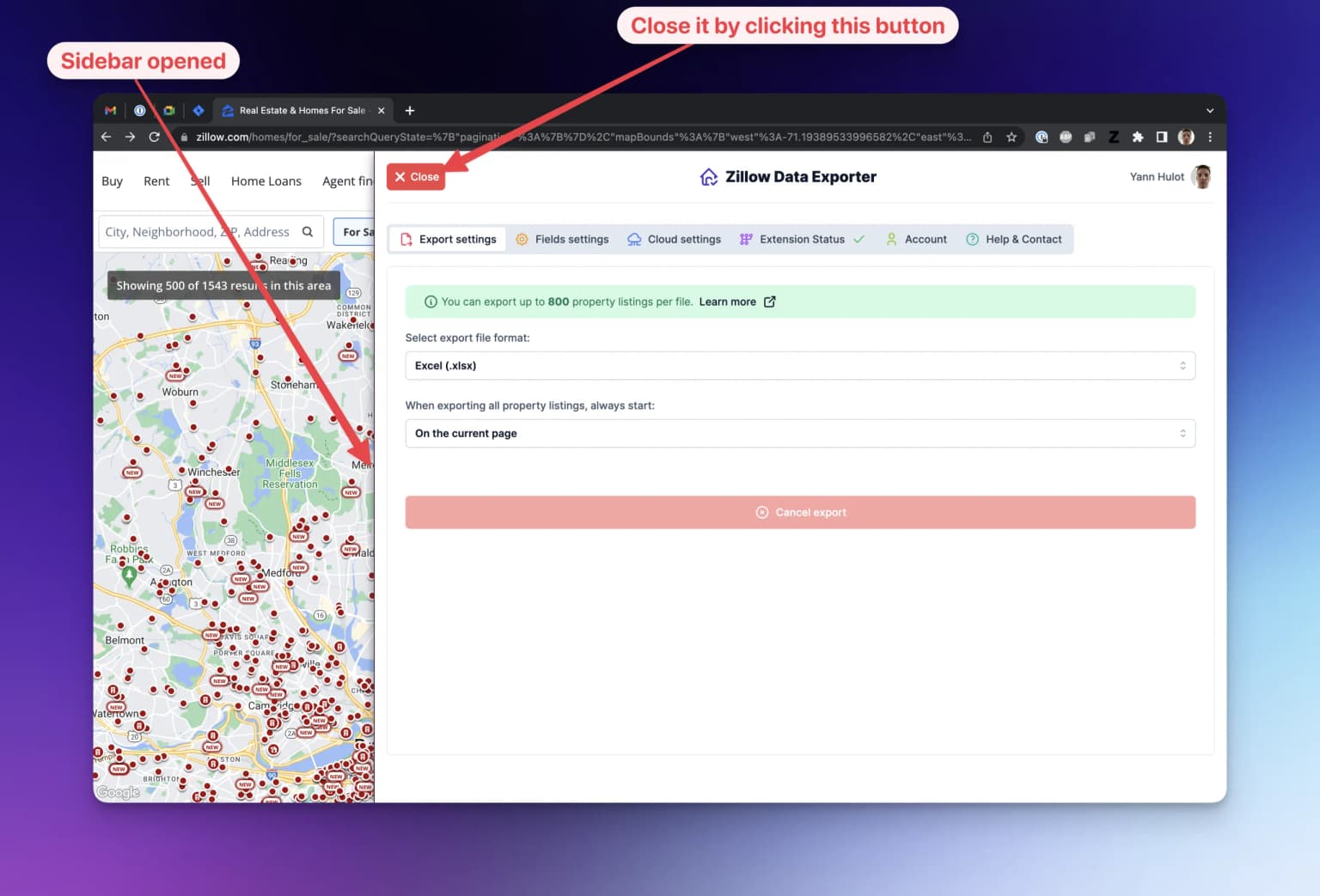Screen dimensions: 1320x896
Task: Click the red Close sidebar button
Action: click(416, 177)
